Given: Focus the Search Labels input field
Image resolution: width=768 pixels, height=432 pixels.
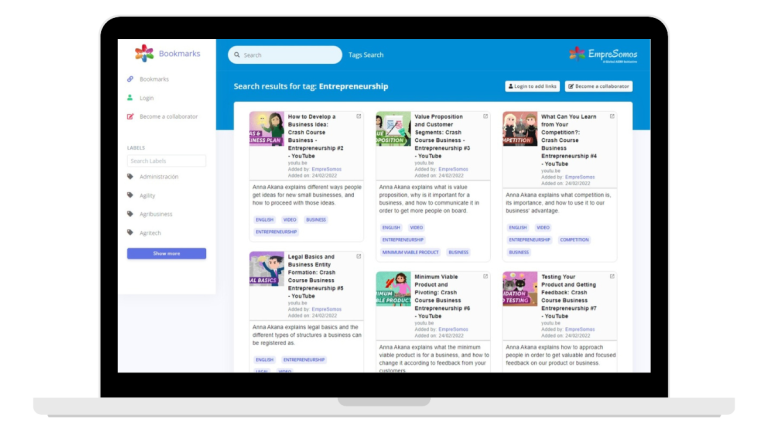Looking at the screenshot, I should click(x=167, y=161).
